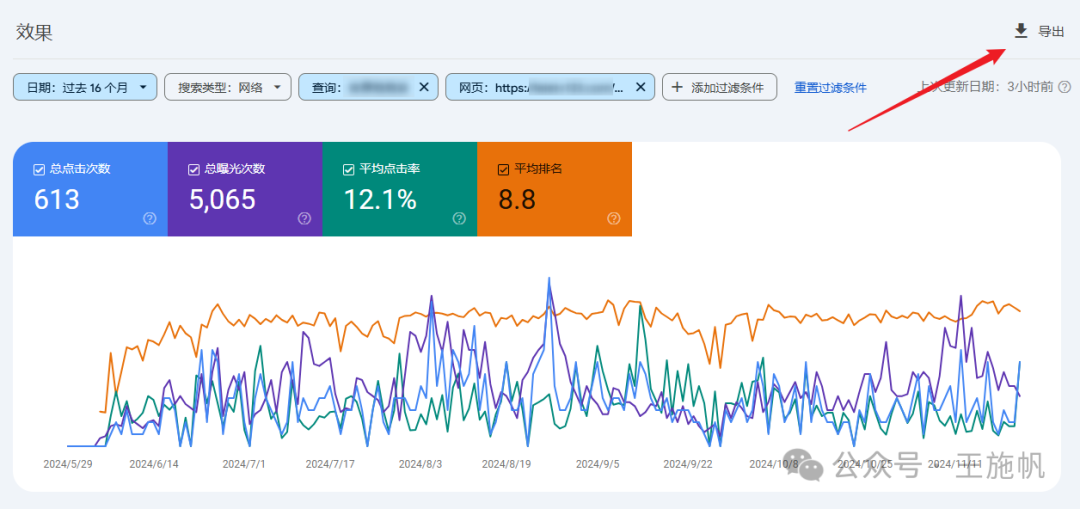Click the 5,065 impressions value
This screenshot has height=509, width=1080.
tap(222, 200)
